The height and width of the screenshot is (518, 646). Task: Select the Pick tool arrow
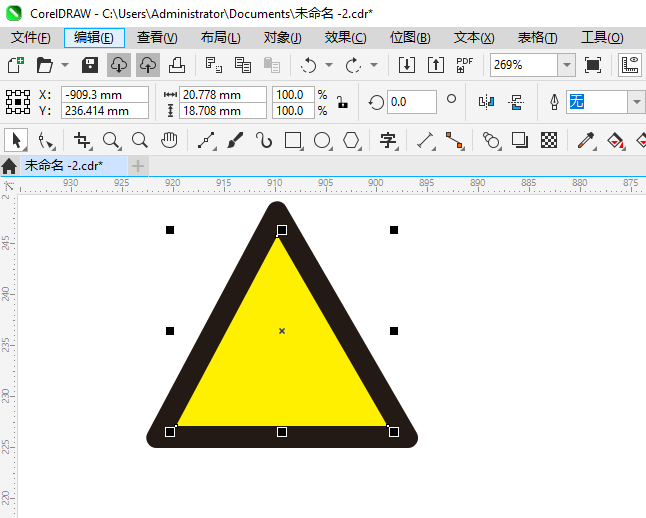[x=16, y=141]
